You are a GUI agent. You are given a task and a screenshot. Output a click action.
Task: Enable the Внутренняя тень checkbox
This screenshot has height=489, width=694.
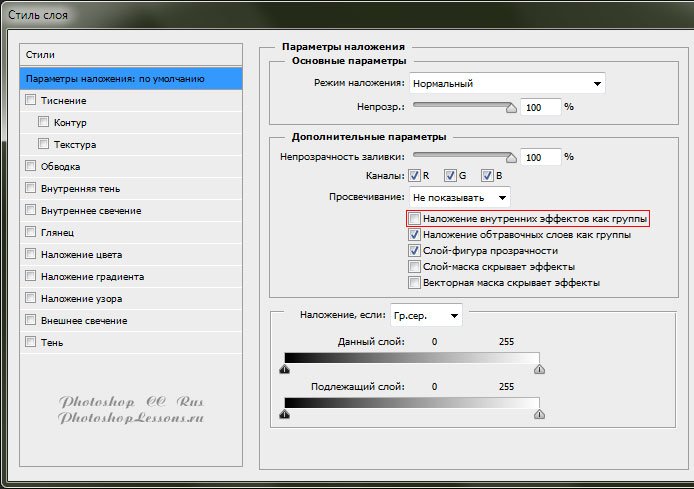click(x=31, y=188)
